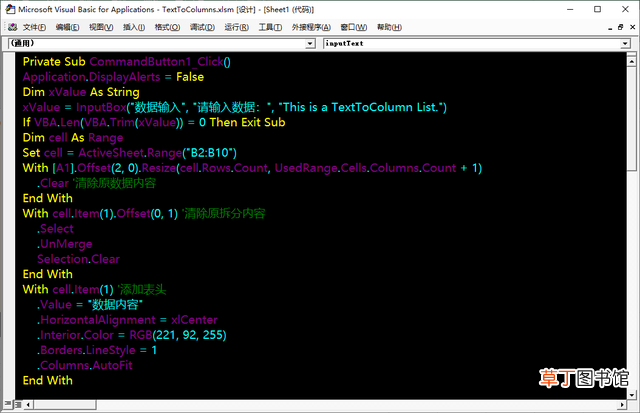Click the 'Dim cell As Range' line
This screenshot has height=413, width=640.
[73, 138]
